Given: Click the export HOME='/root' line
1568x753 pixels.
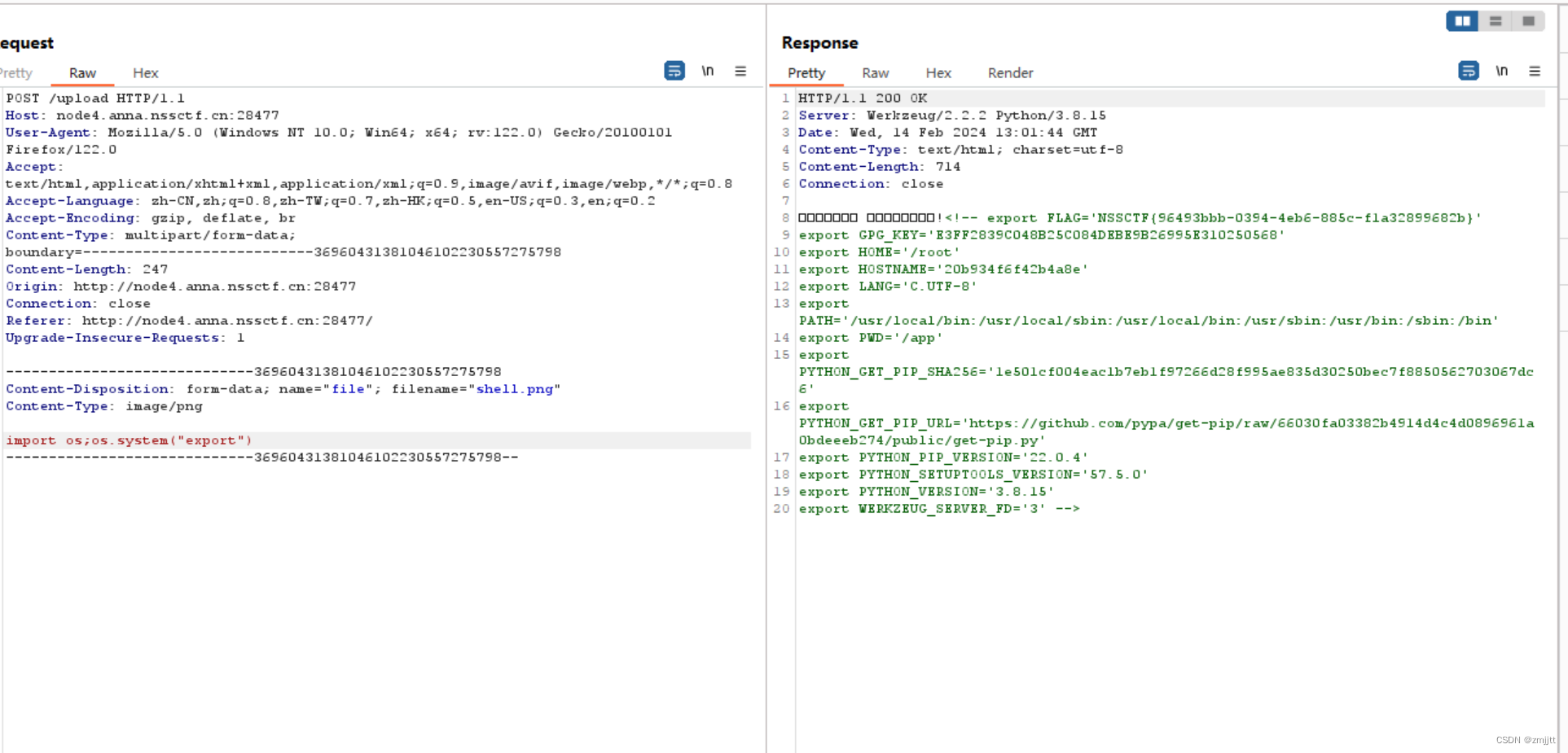Looking at the screenshot, I should 880,252.
